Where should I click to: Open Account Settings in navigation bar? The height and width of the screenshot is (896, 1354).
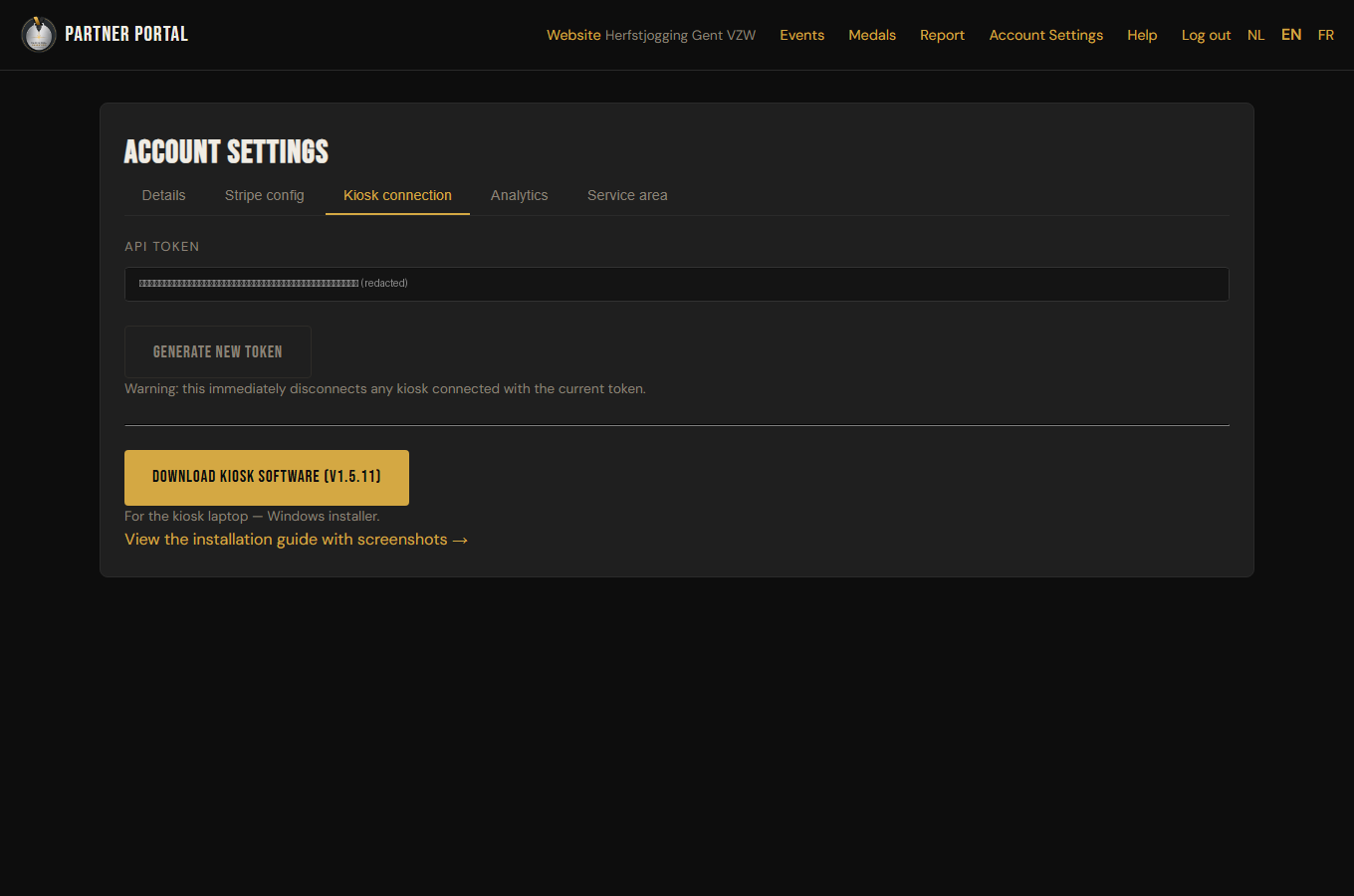pos(1046,35)
